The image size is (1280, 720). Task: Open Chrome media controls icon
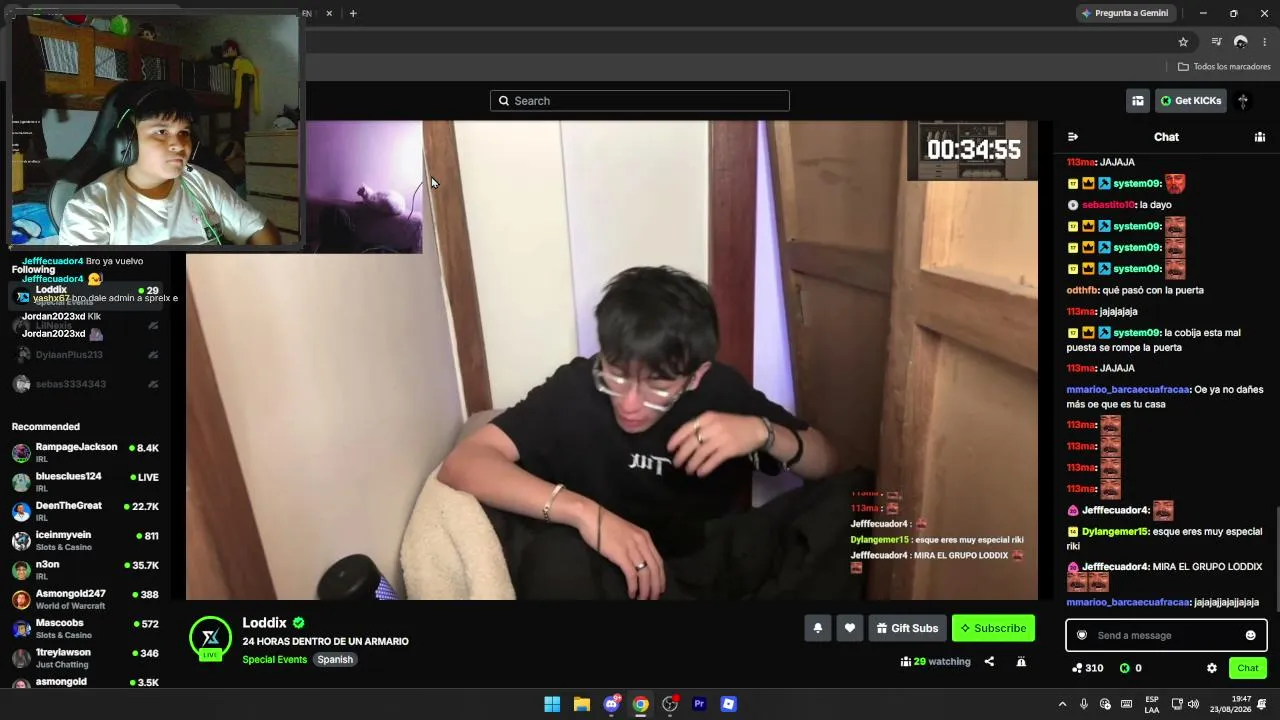pos(1216,42)
